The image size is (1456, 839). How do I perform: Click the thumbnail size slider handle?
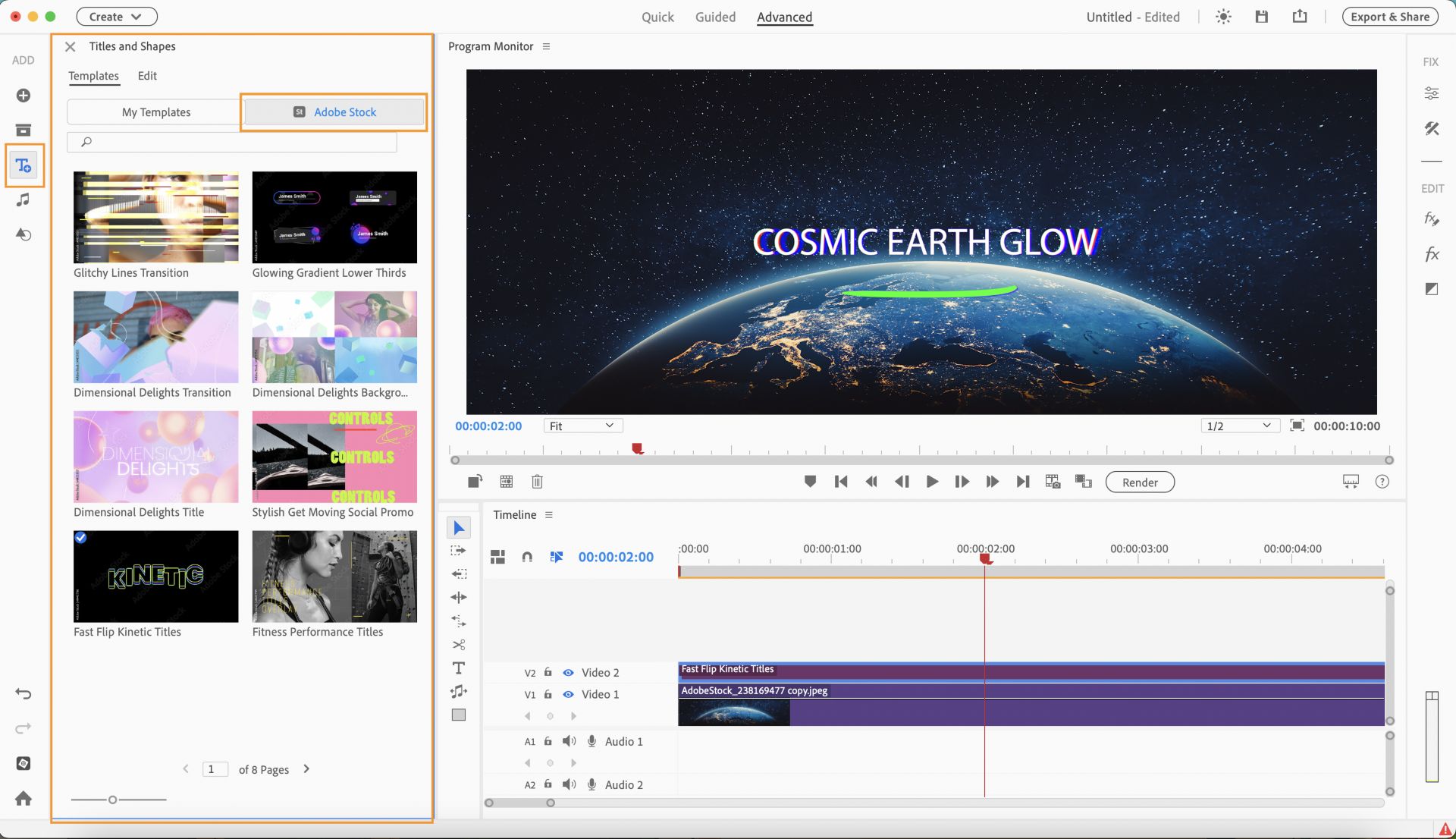112,800
